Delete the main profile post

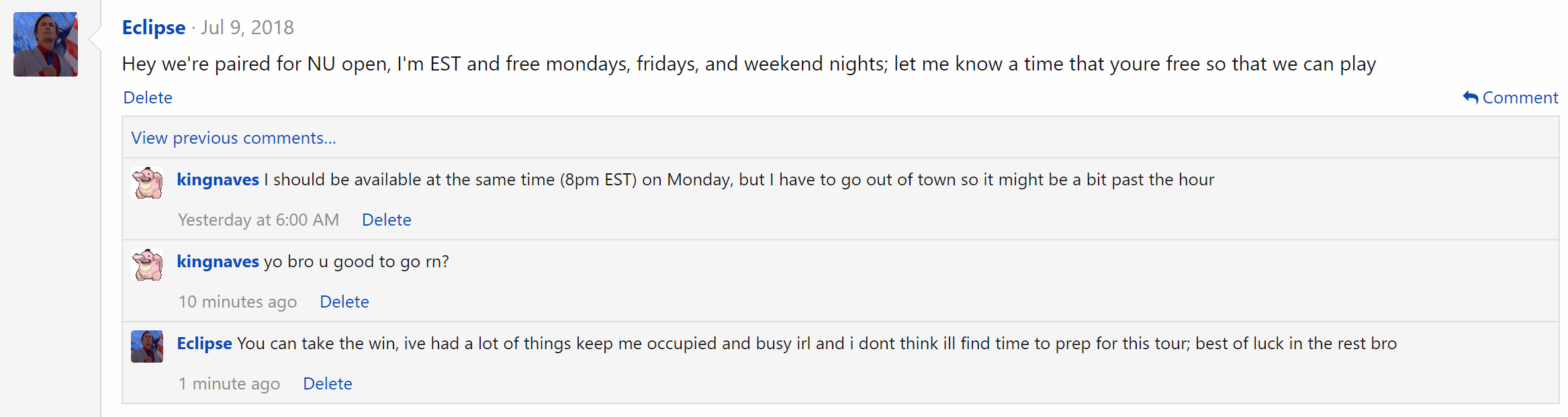click(148, 98)
